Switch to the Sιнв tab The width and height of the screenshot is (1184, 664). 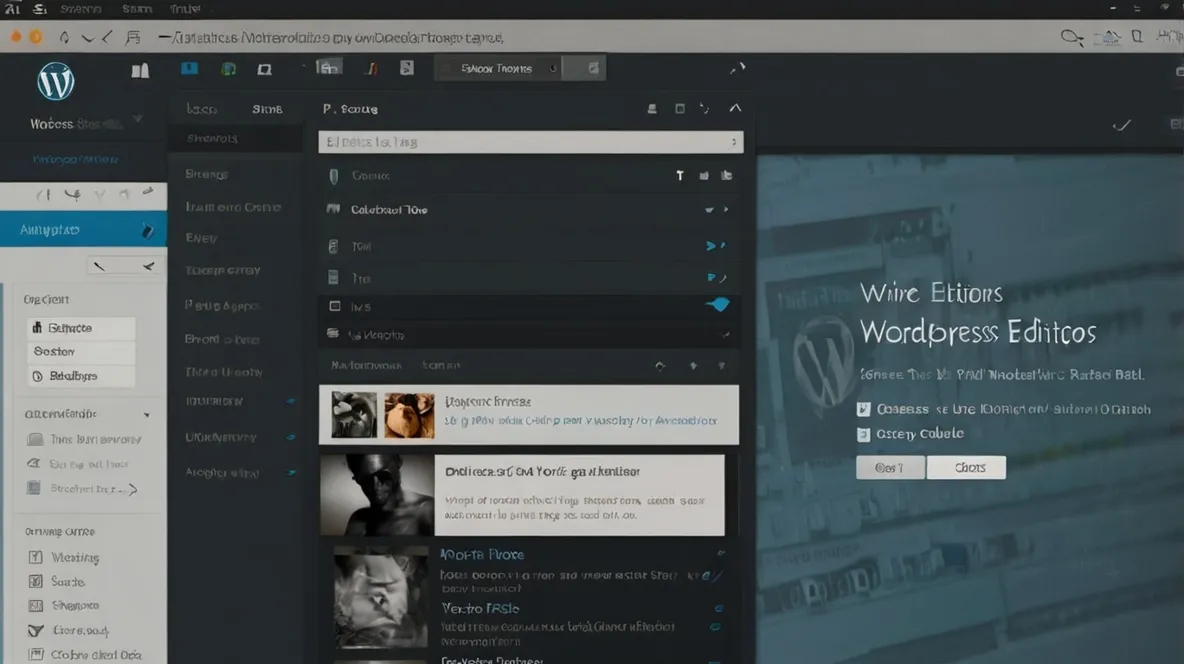pos(267,110)
